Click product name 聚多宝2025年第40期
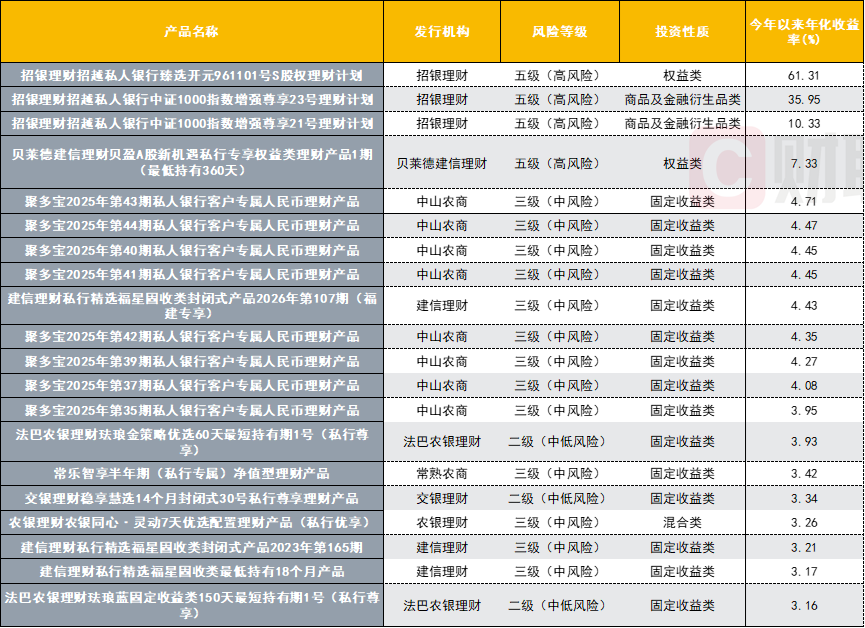865x628 pixels. point(191,251)
